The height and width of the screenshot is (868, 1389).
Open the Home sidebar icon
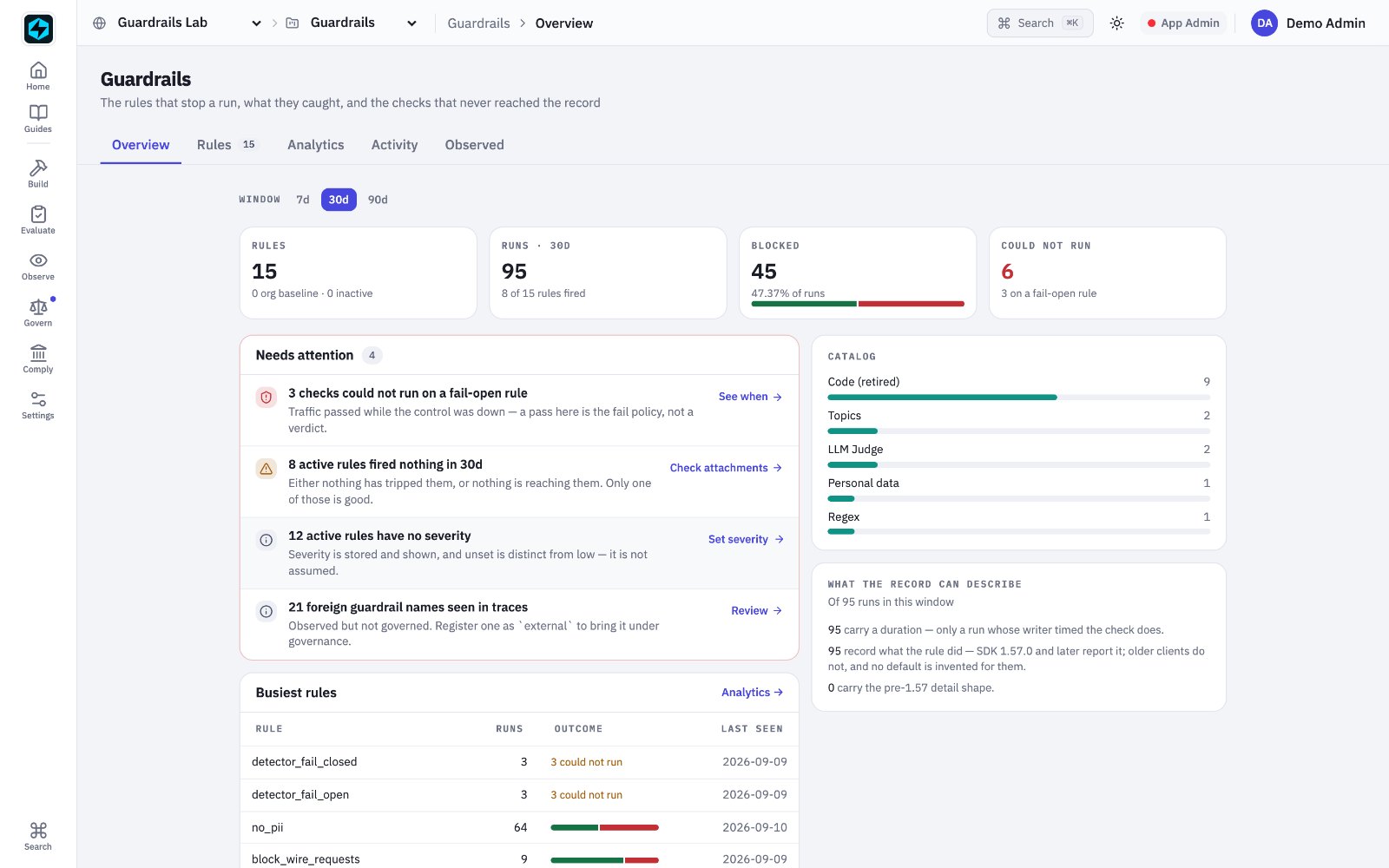pos(38,76)
